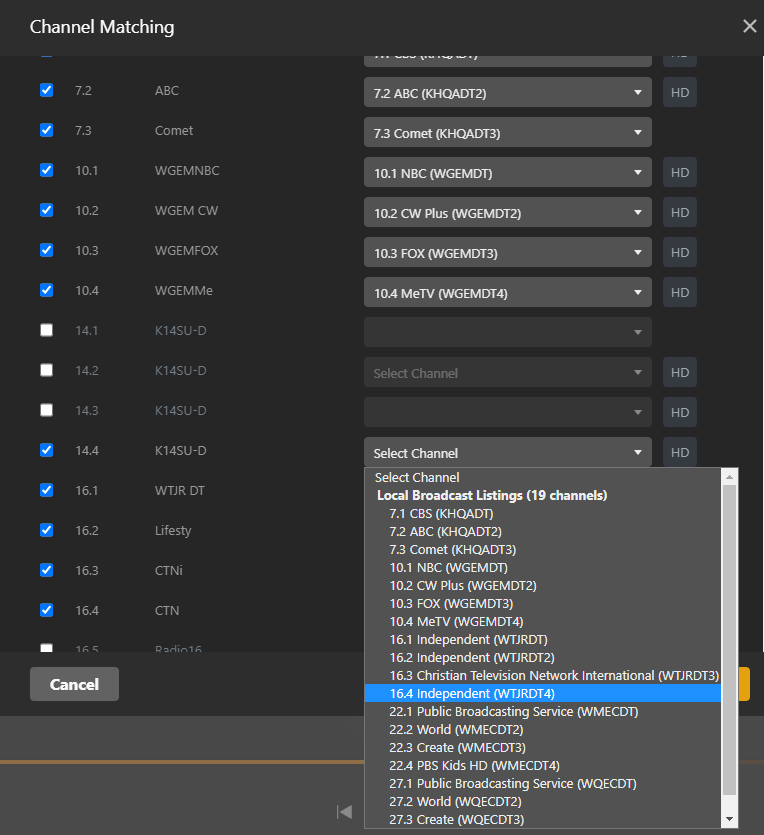The width and height of the screenshot is (764, 835).
Task: Select 16.1 Independent (WTJRDT) from list
Action: [x=543, y=640]
